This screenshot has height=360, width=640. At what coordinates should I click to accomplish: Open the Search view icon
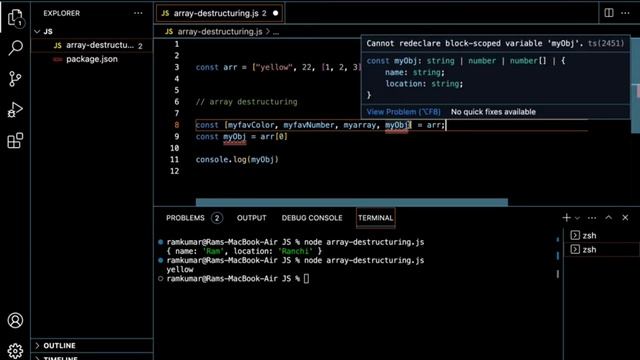click(15, 48)
